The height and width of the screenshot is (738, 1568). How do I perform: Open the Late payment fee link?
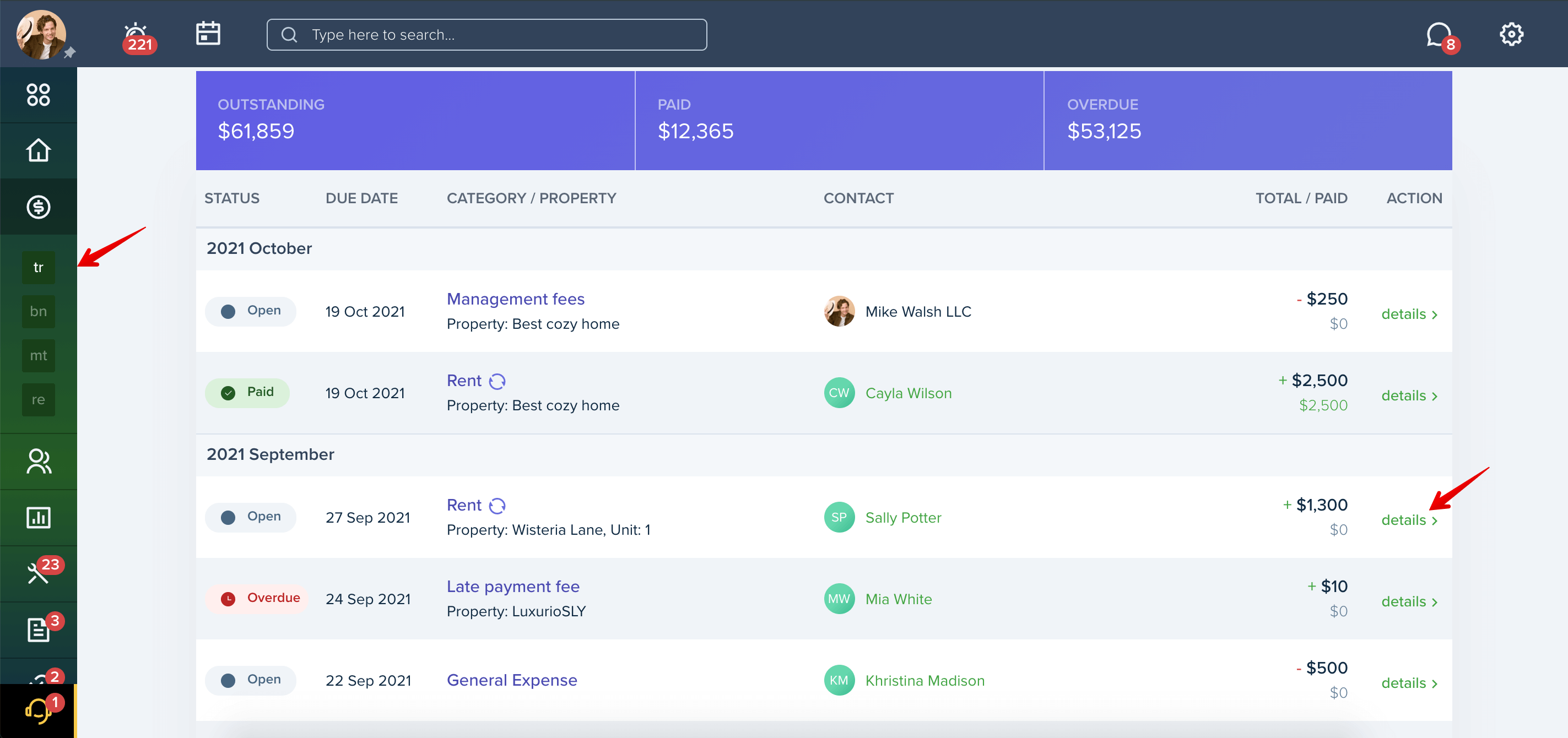pyautogui.click(x=513, y=587)
